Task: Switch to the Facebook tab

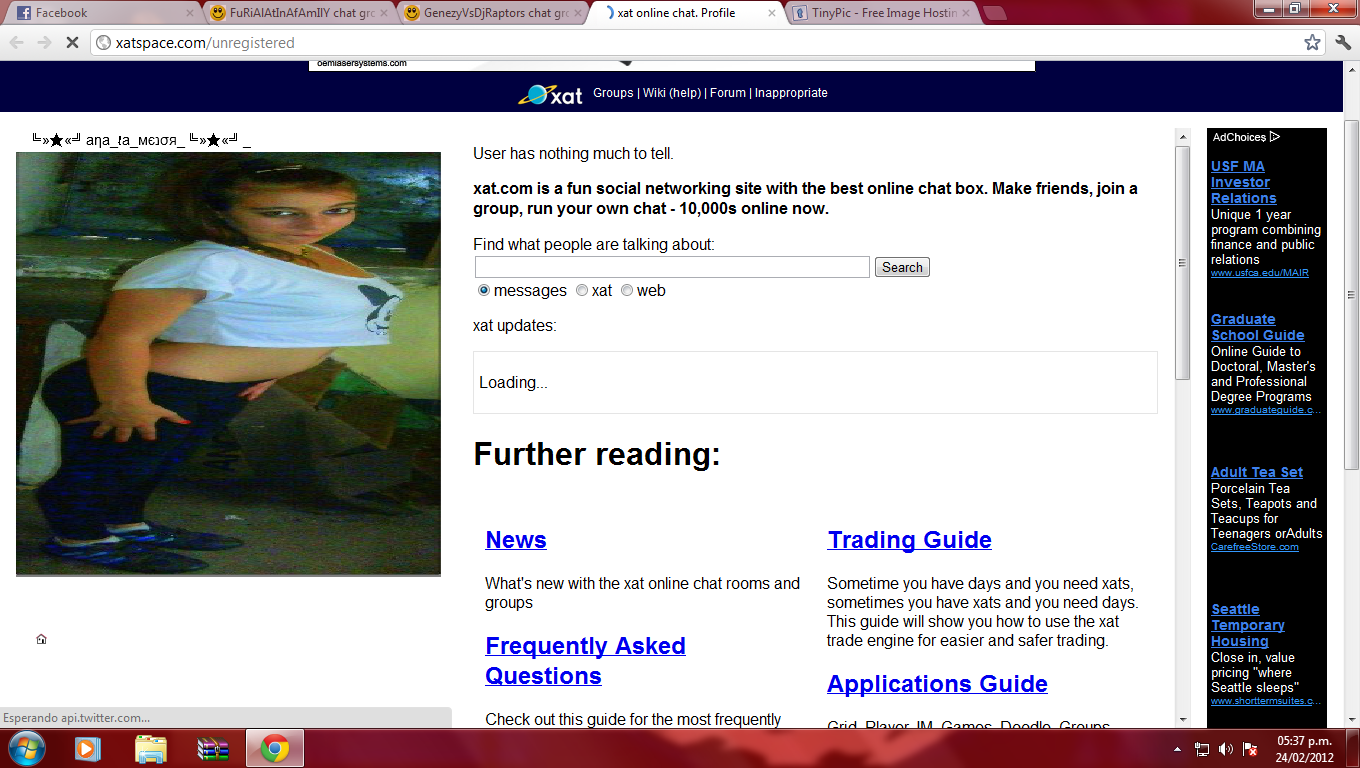Action: click(100, 13)
